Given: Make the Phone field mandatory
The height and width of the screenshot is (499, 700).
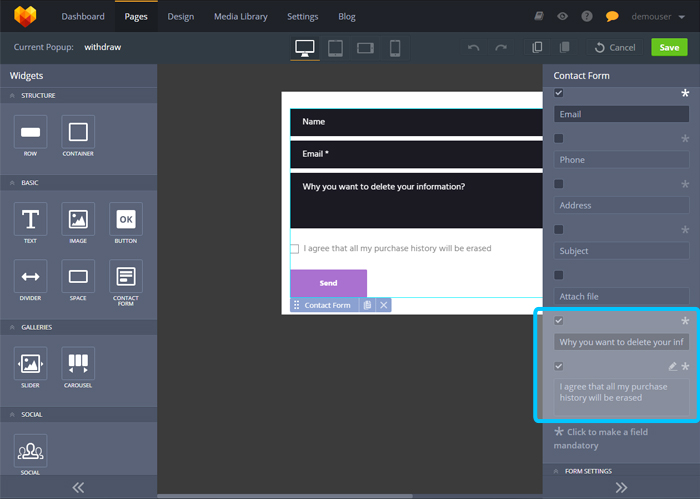Looking at the screenshot, I should click(x=685, y=139).
